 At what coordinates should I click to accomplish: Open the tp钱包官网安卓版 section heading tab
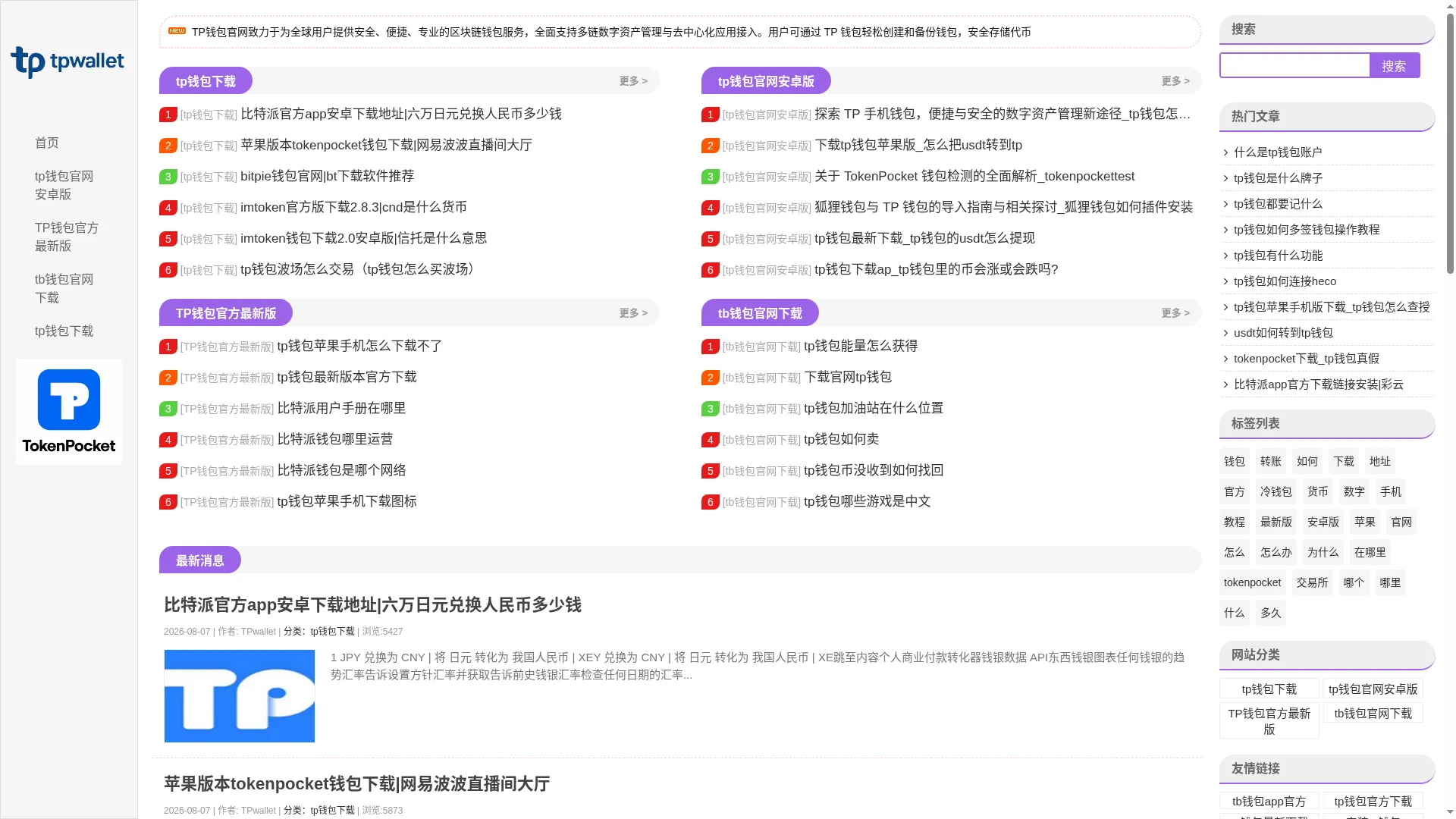click(766, 81)
